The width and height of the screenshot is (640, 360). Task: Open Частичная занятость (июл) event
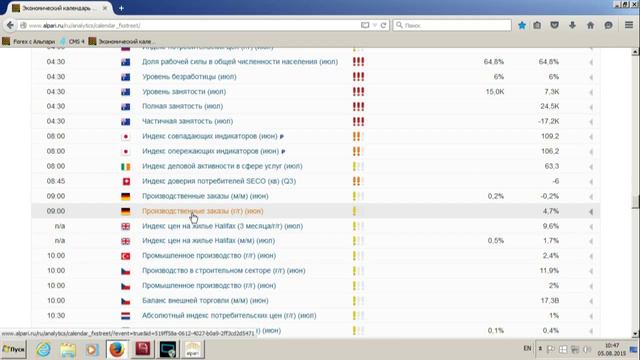(187, 122)
